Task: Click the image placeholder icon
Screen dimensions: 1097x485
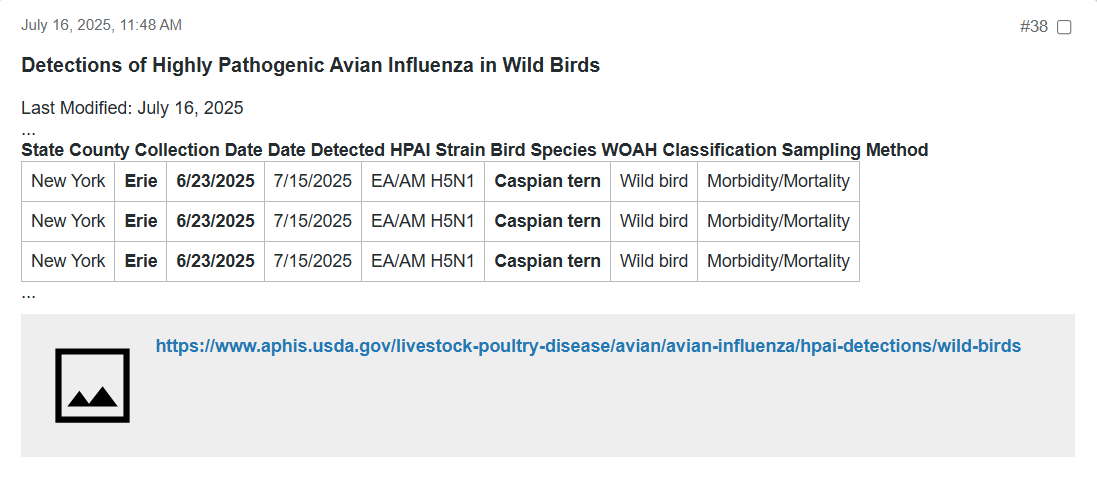Action: [x=92, y=386]
